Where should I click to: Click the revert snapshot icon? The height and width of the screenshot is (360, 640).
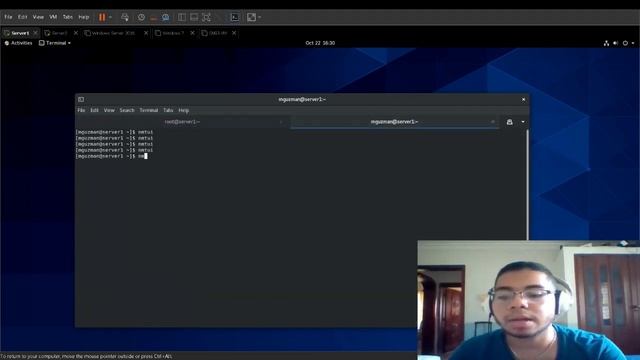click(x=153, y=17)
